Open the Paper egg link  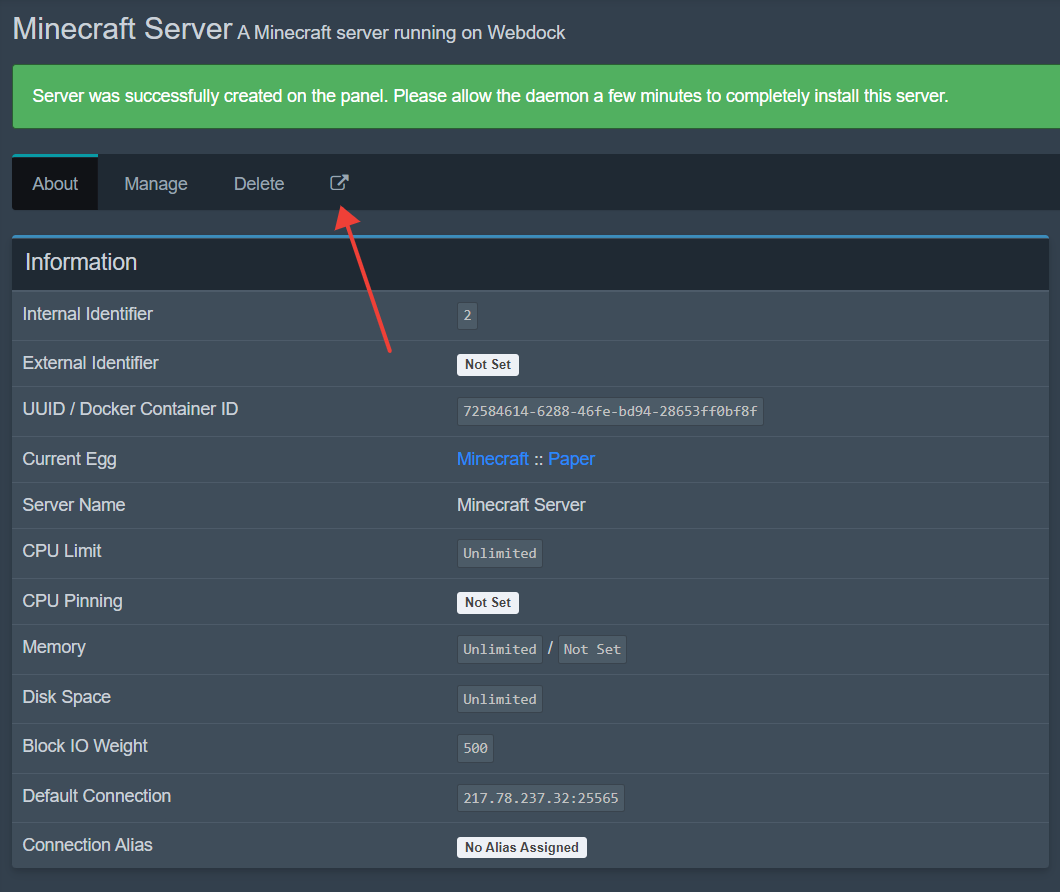pos(571,459)
